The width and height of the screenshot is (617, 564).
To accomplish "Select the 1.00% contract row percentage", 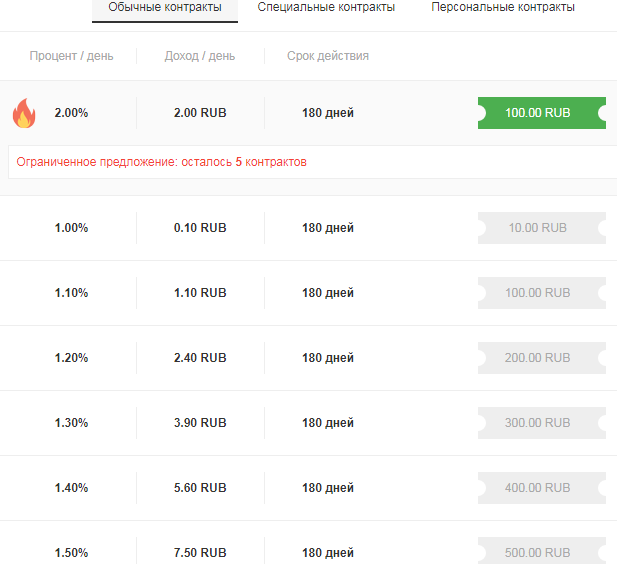I will 71,228.
